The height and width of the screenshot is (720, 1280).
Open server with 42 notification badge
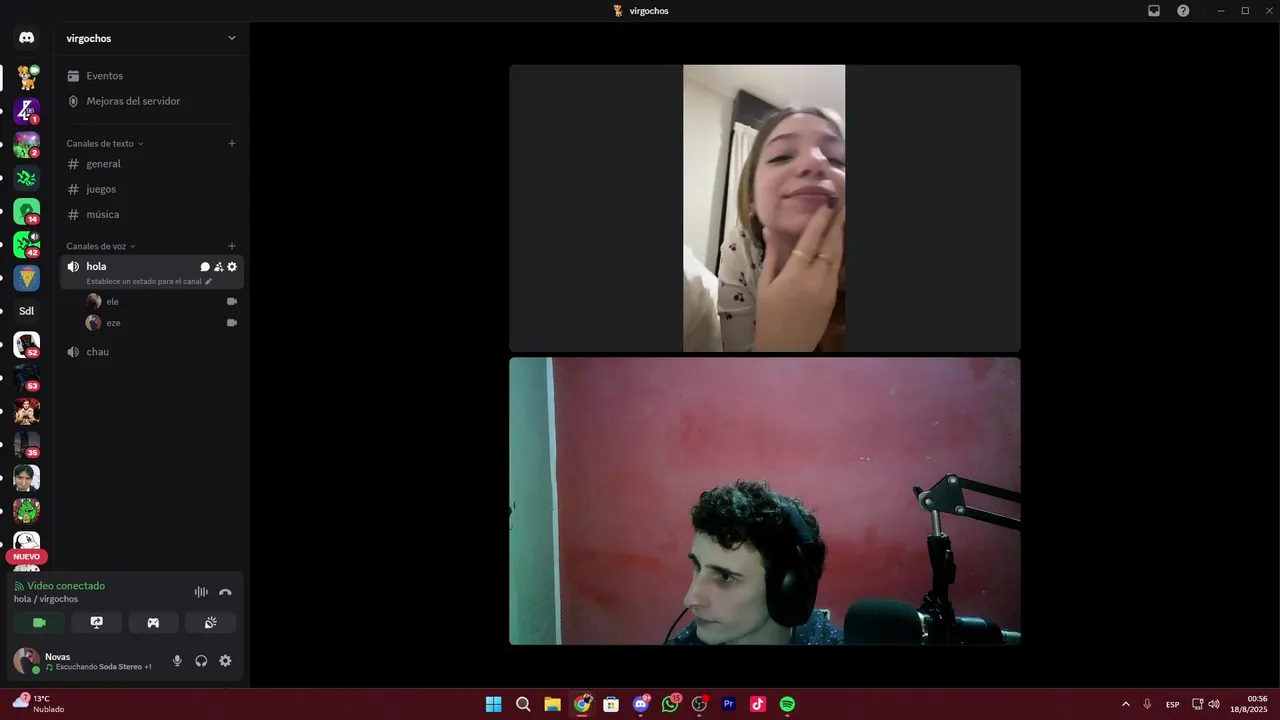[27, 245]
